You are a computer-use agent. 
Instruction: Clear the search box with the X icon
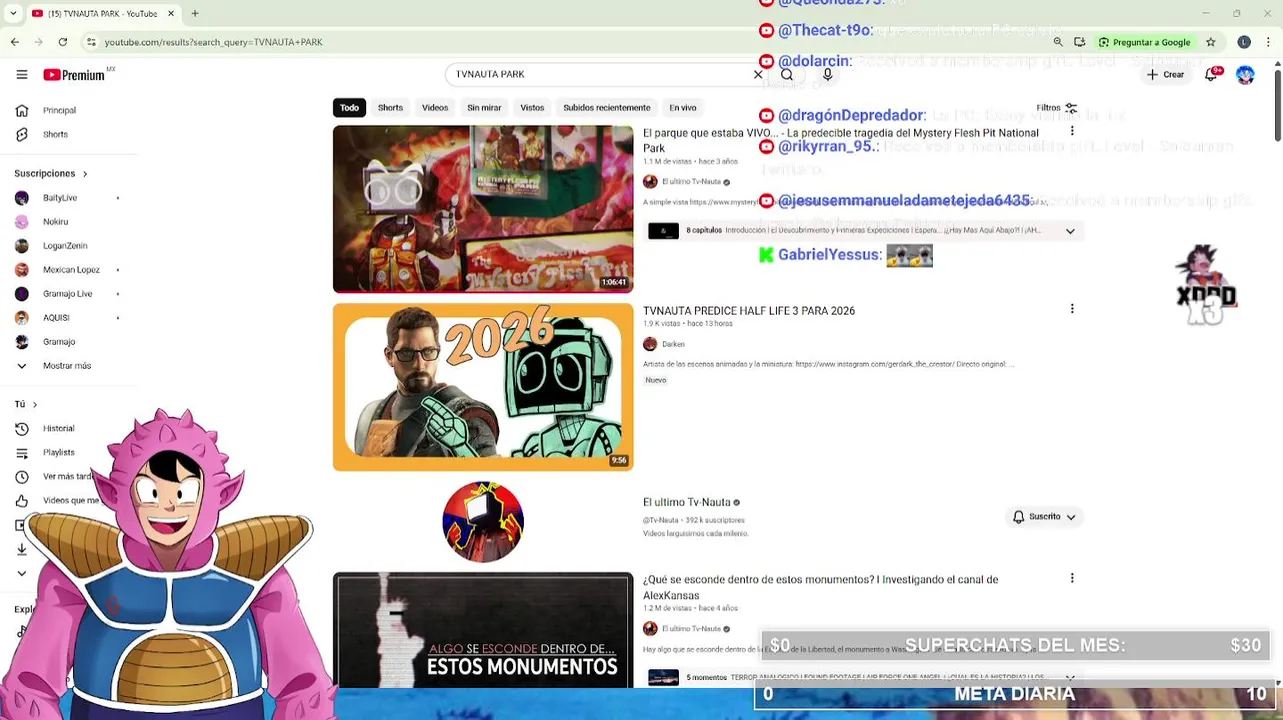click(758, 74)
